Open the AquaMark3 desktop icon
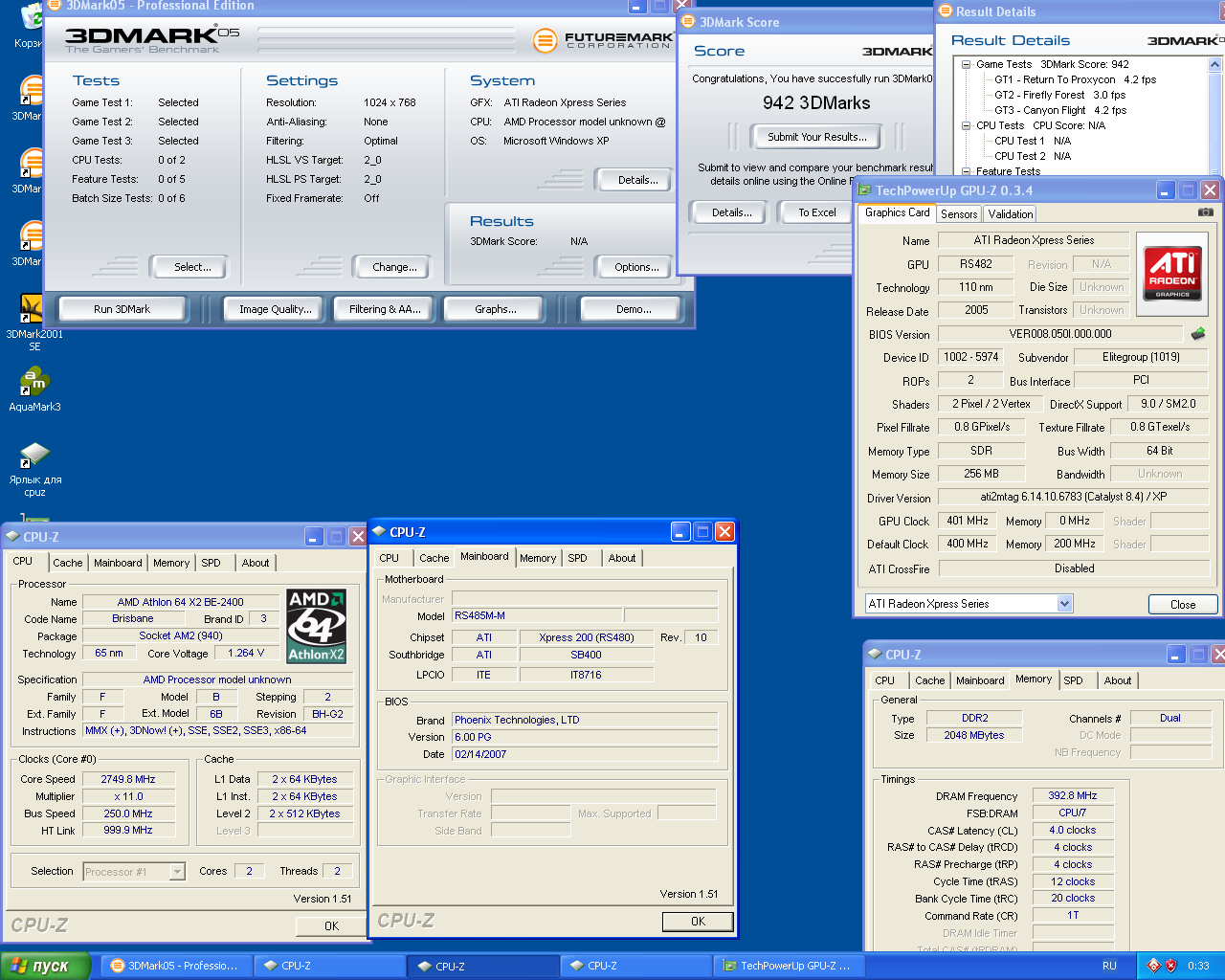The width and height of the screenshot is (1225, 980). 34,390
